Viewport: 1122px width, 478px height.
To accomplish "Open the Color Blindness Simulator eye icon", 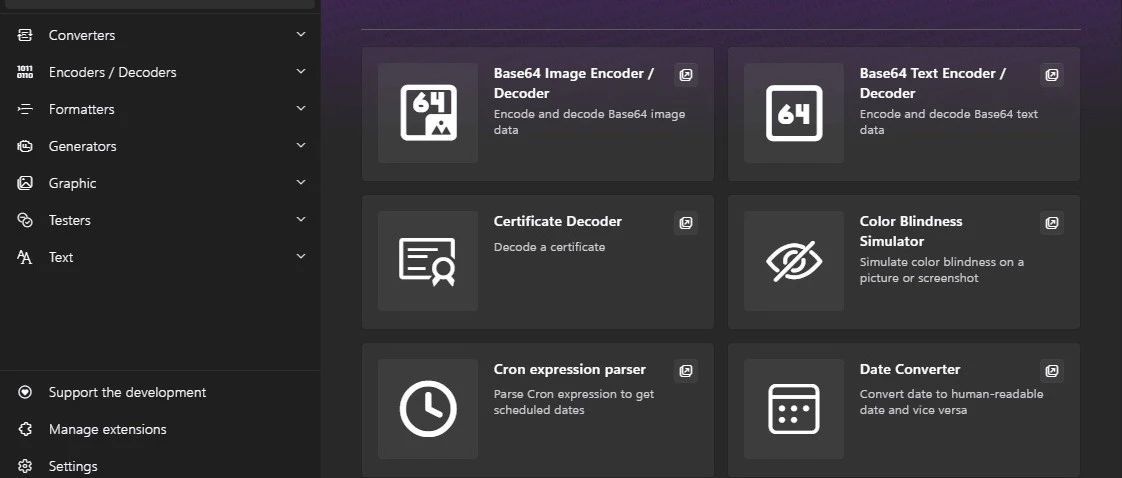I will (794, 261).
